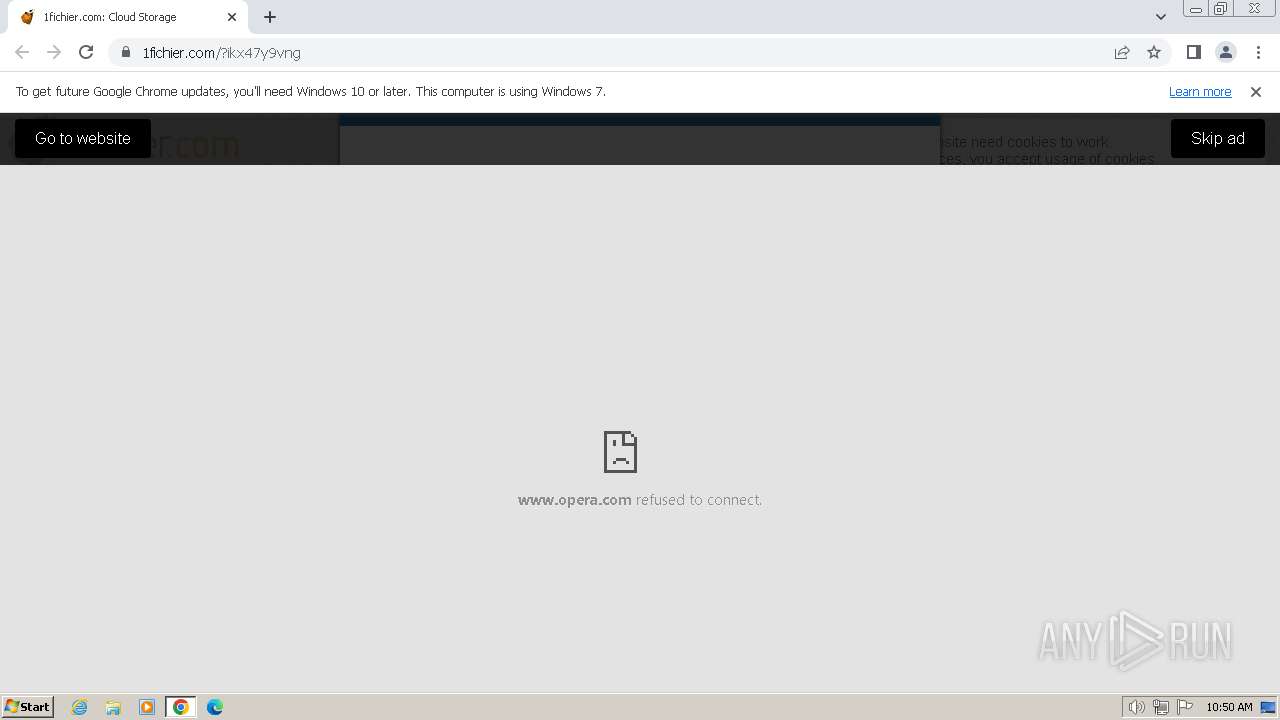Screen dimensions: 1280x720
Task: Open Chrome three-dot menu
Action: tap(1258, 52)
